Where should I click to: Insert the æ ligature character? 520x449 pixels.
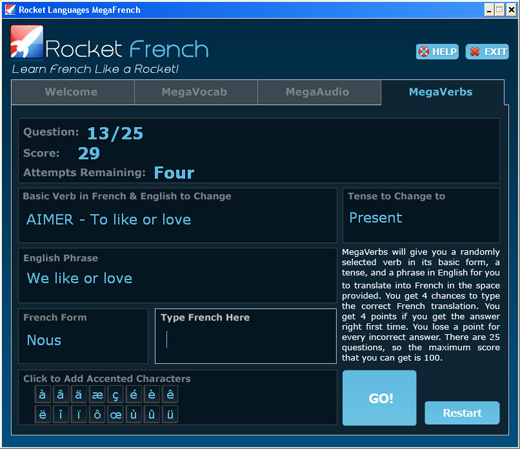97,394
